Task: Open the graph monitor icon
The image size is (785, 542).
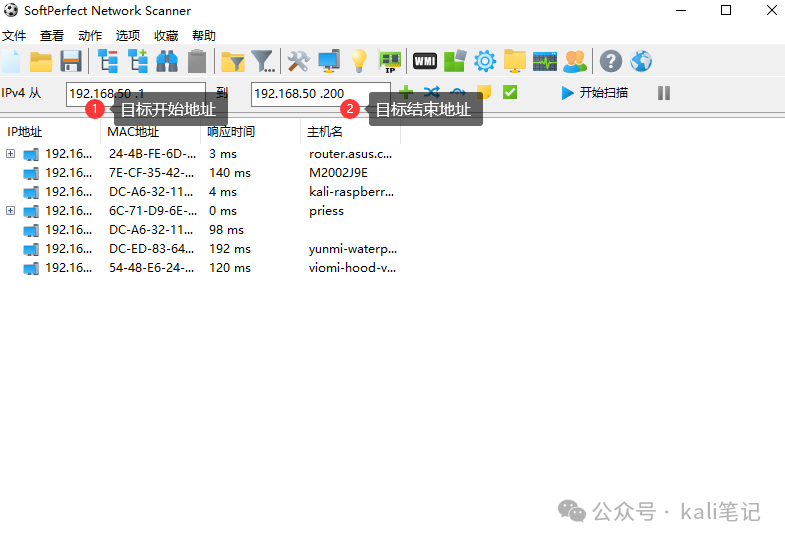Action: 545,62
